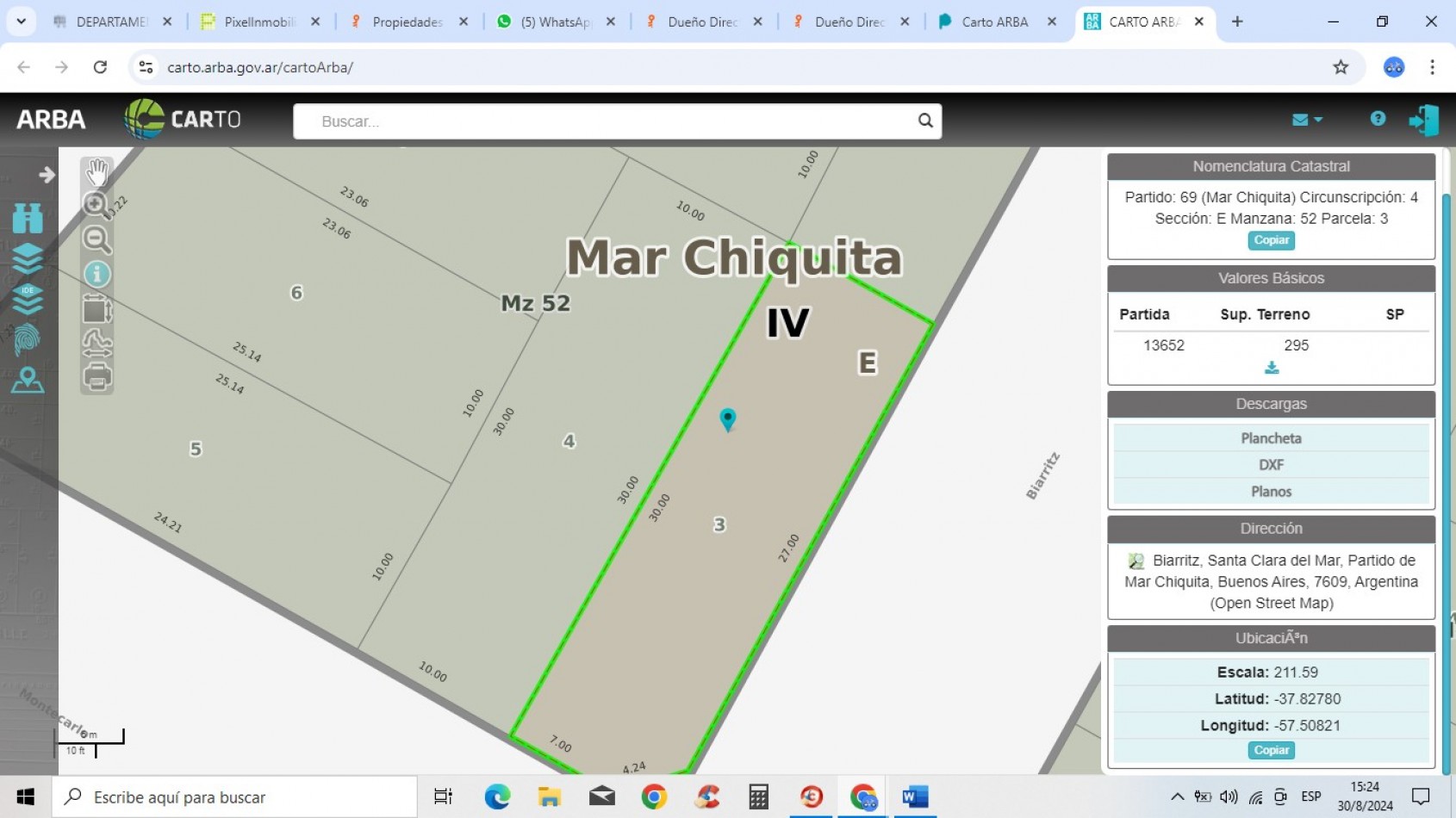This screenshot has height=818, width=1456.
Task: Copy the Nomenclatura Catastral data
Action: (x=1271, y=240)
